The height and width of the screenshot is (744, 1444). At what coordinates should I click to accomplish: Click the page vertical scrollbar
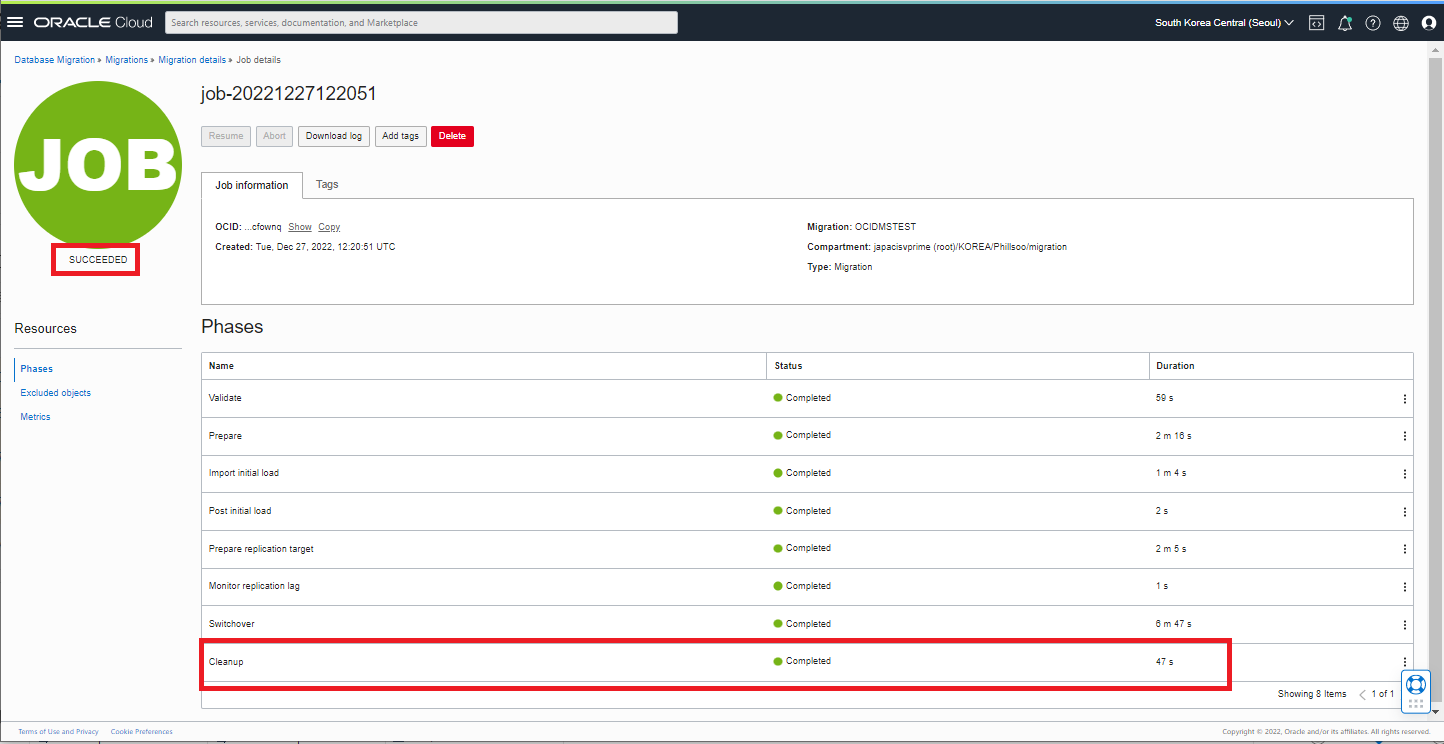pos(1436,380)
